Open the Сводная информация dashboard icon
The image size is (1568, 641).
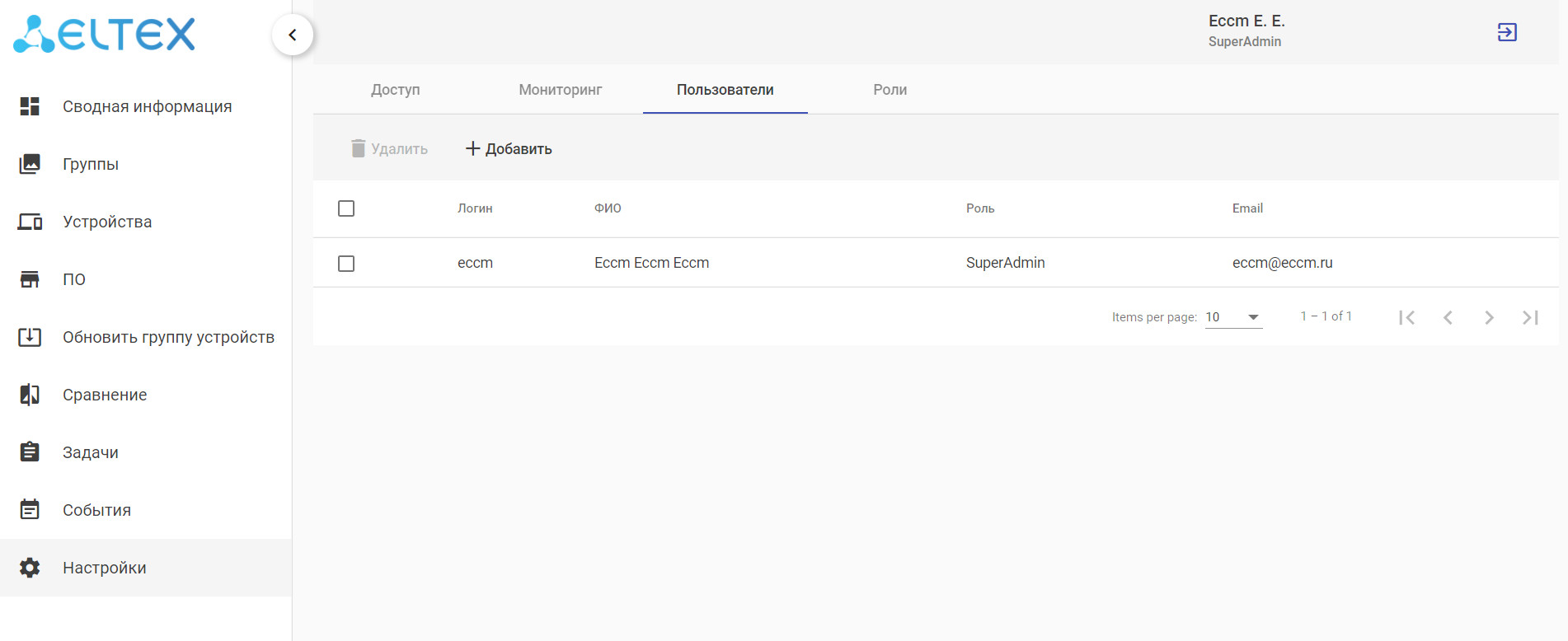click(x=30, y=106)
